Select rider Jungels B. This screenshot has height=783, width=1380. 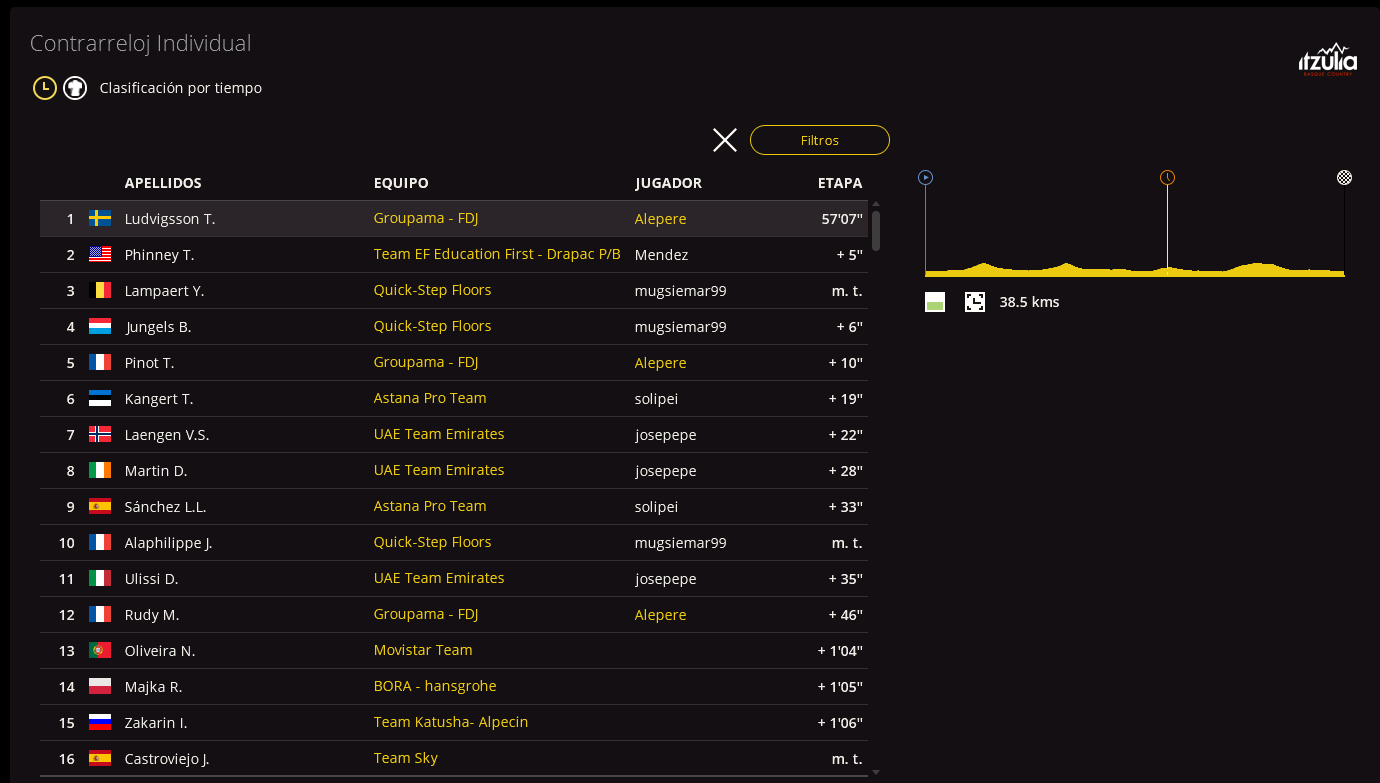(159, 327)
